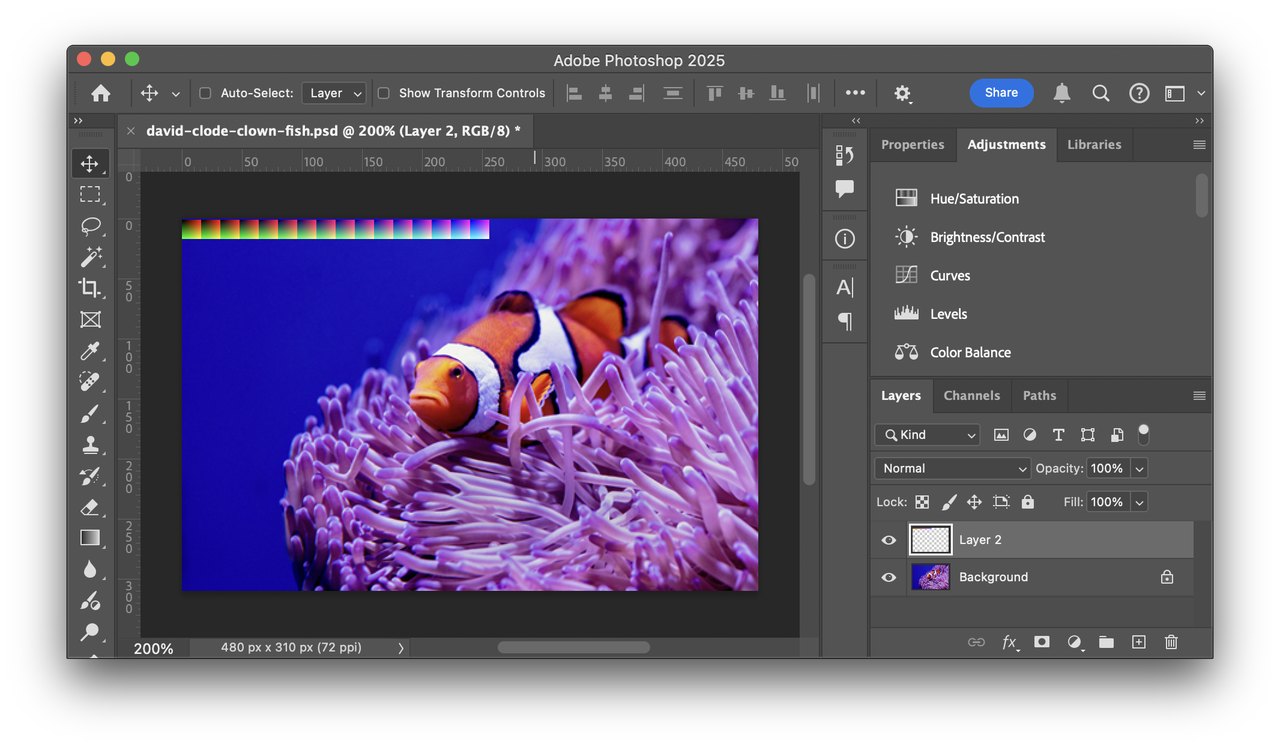Choose the Blur tool

tap(90, 570)
